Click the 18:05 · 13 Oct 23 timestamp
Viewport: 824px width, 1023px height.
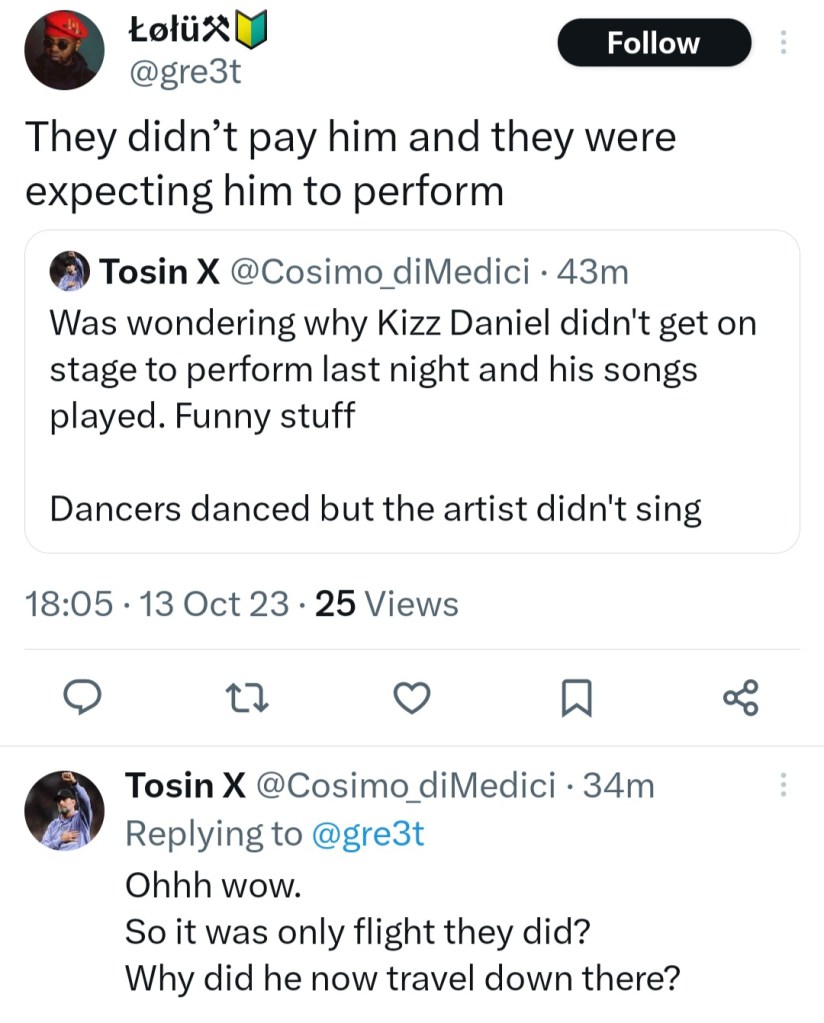[x=156, y=604]
